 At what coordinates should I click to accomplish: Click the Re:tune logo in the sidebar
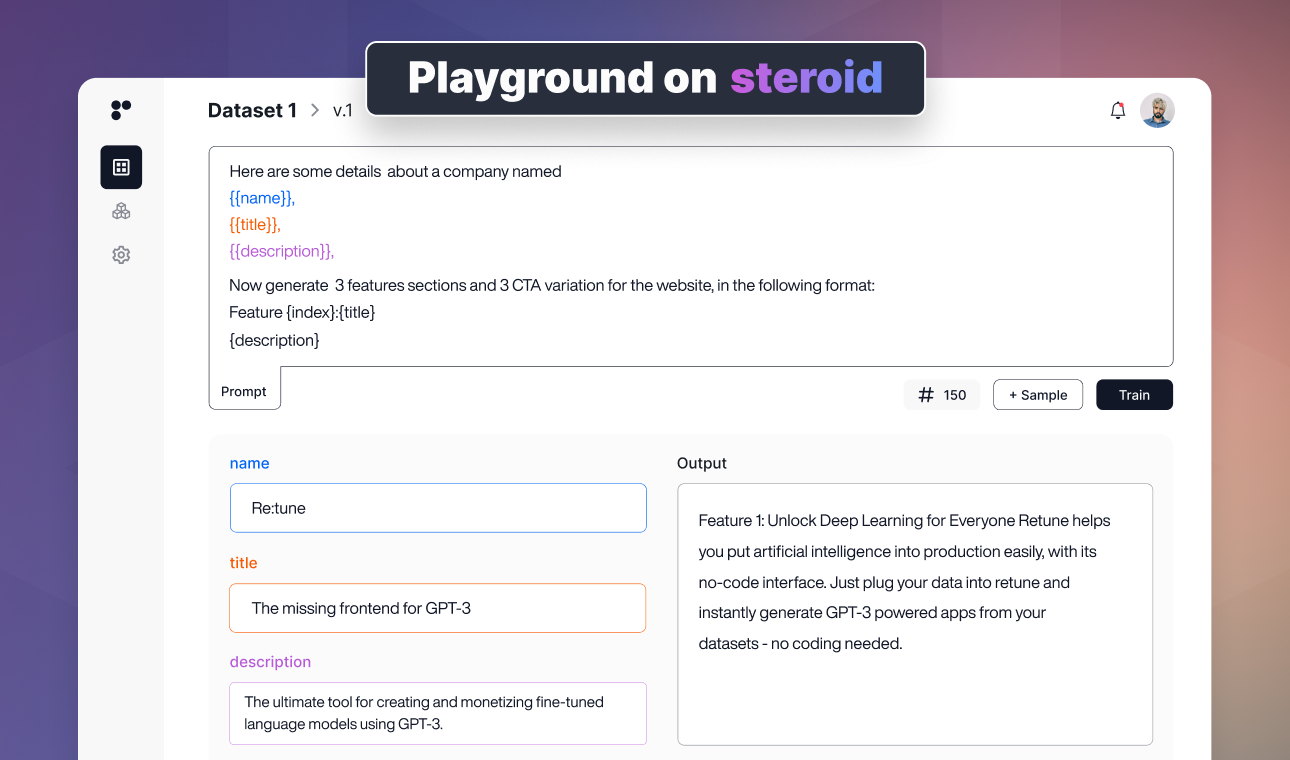[121, 110]
